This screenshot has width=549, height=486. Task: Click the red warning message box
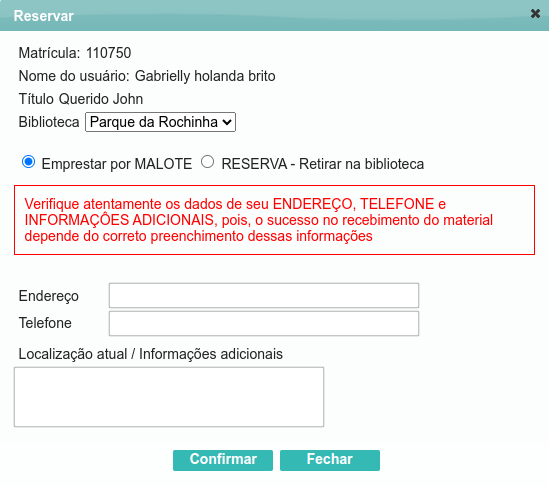pos(274,220)
